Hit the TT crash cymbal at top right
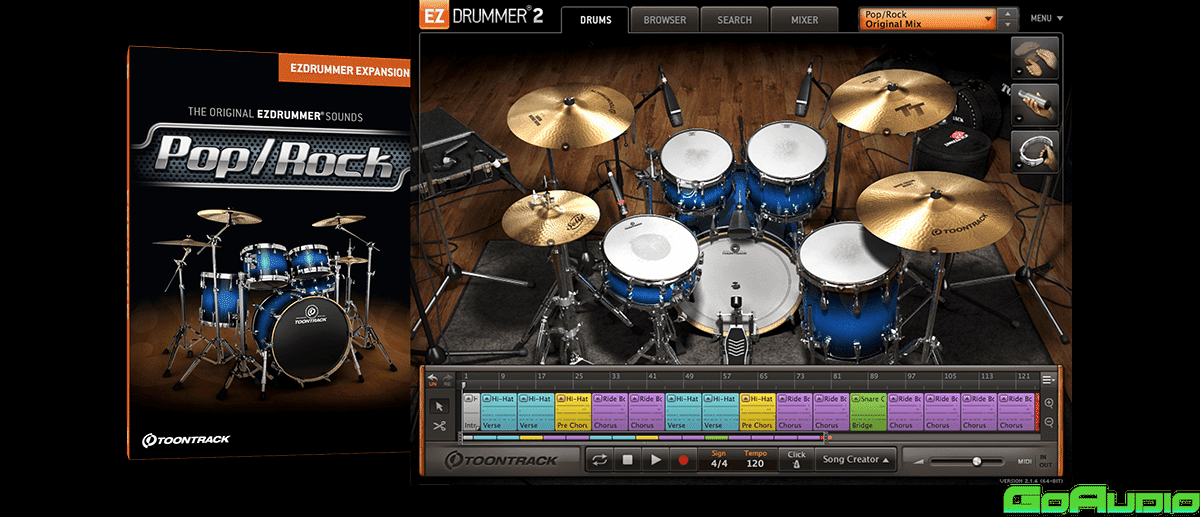1200x517 pixels. point(892,104)
